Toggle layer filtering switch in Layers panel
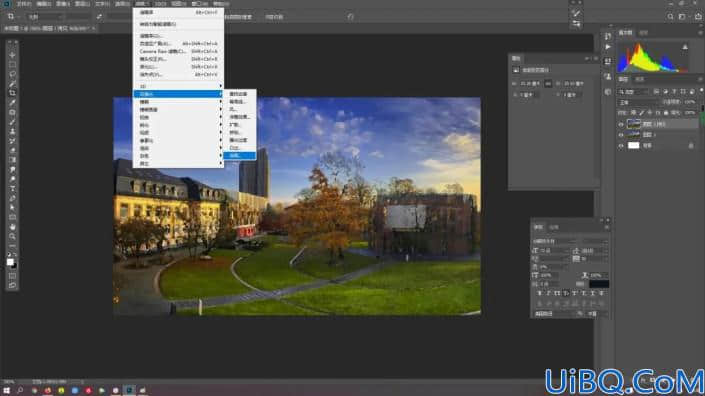 click(701, 91)
